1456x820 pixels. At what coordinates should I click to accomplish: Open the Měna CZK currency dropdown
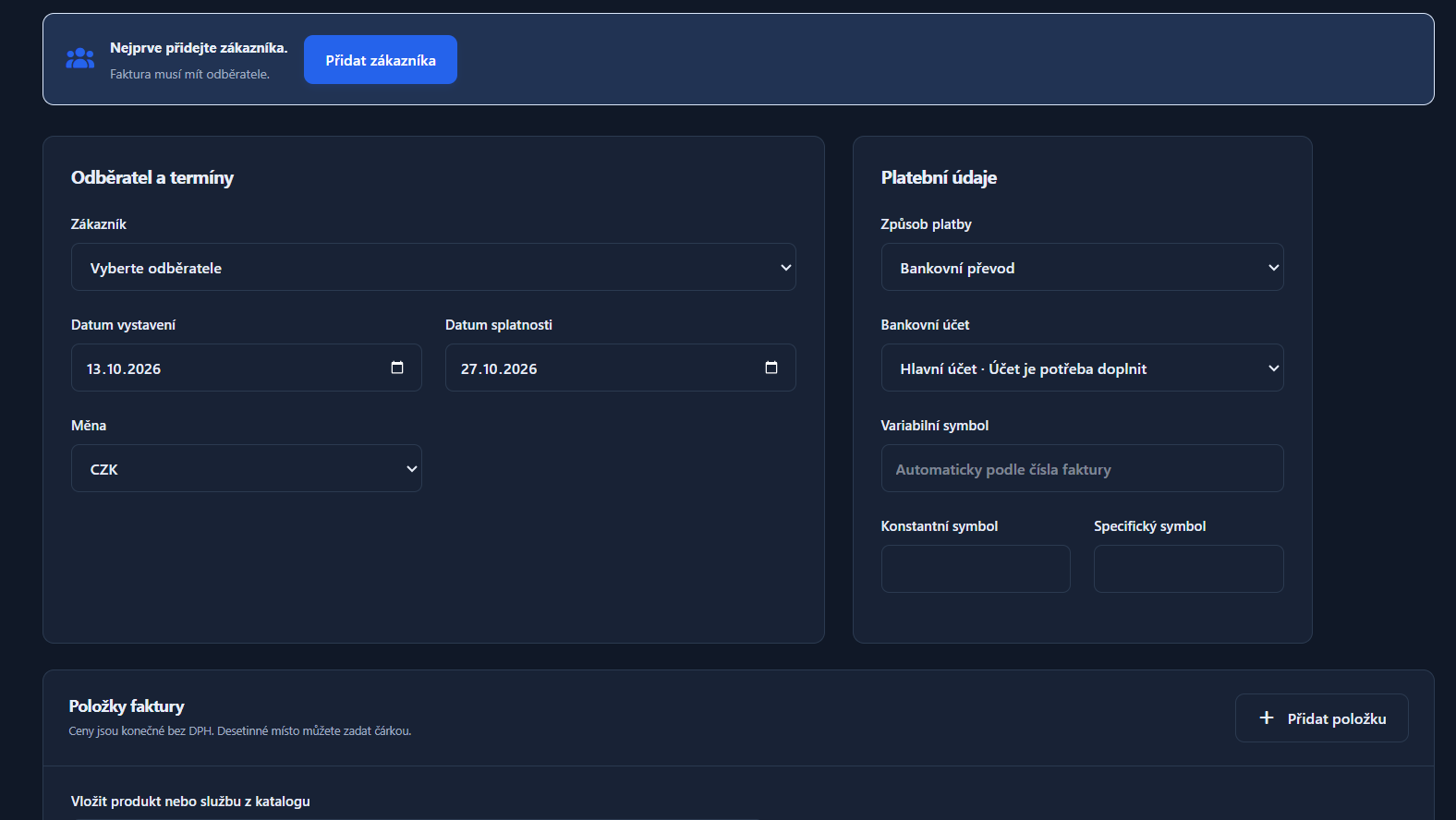[247, 468]
